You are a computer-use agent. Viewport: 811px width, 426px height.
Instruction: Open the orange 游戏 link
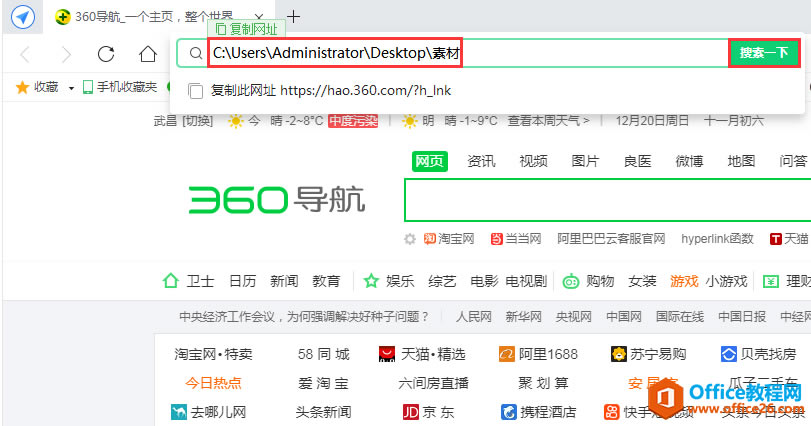[684, 281]
